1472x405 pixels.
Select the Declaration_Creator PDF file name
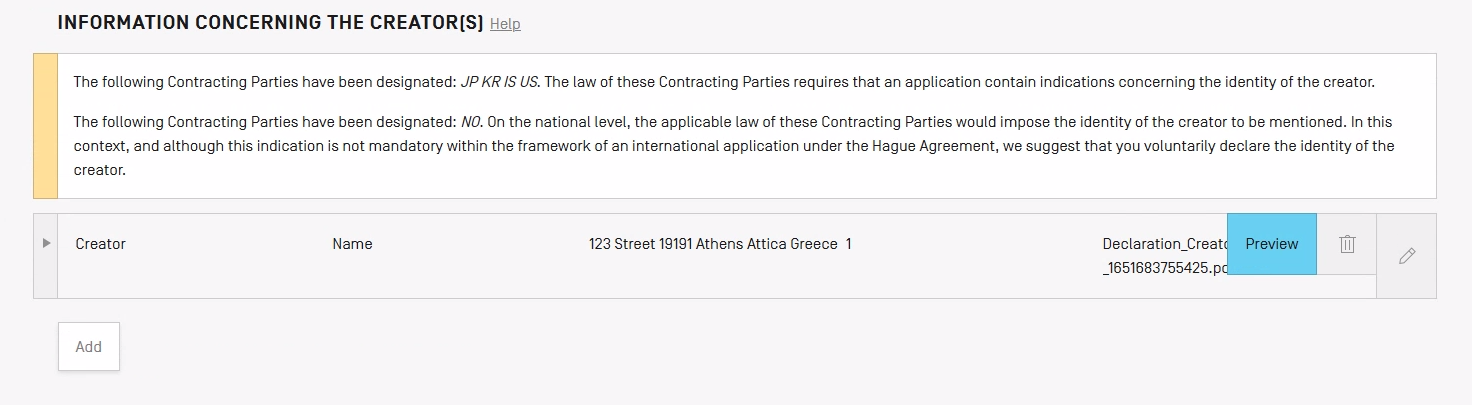pyautogui.click(x=1164, y=244)
